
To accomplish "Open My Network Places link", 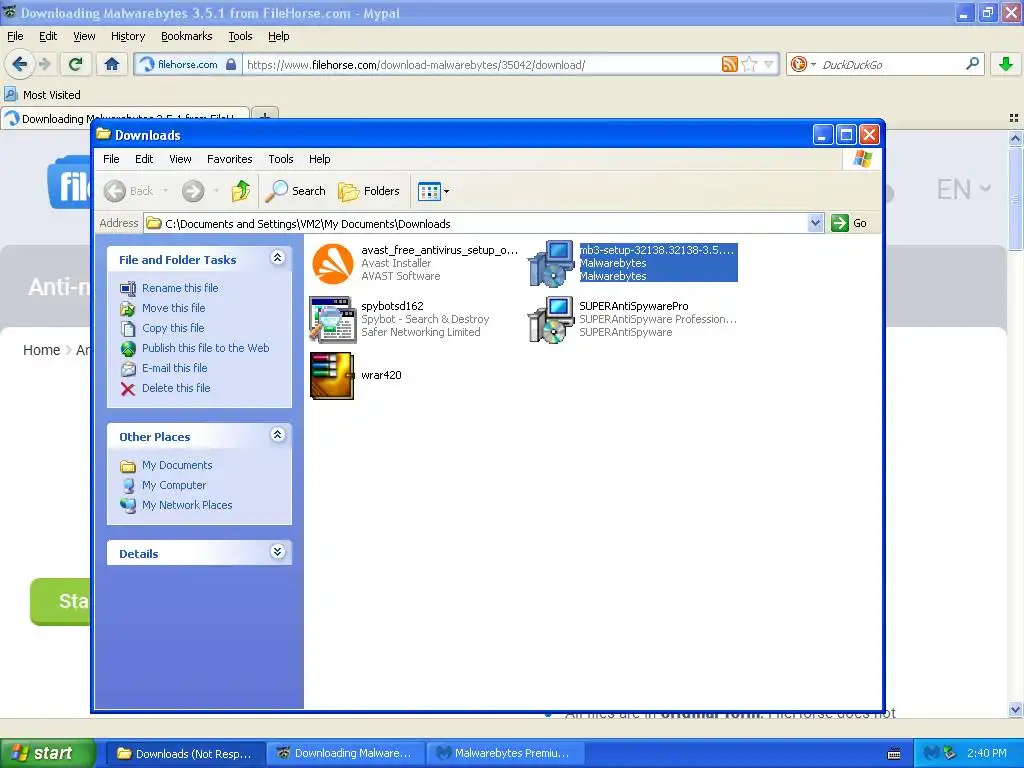I will [187, 505].
